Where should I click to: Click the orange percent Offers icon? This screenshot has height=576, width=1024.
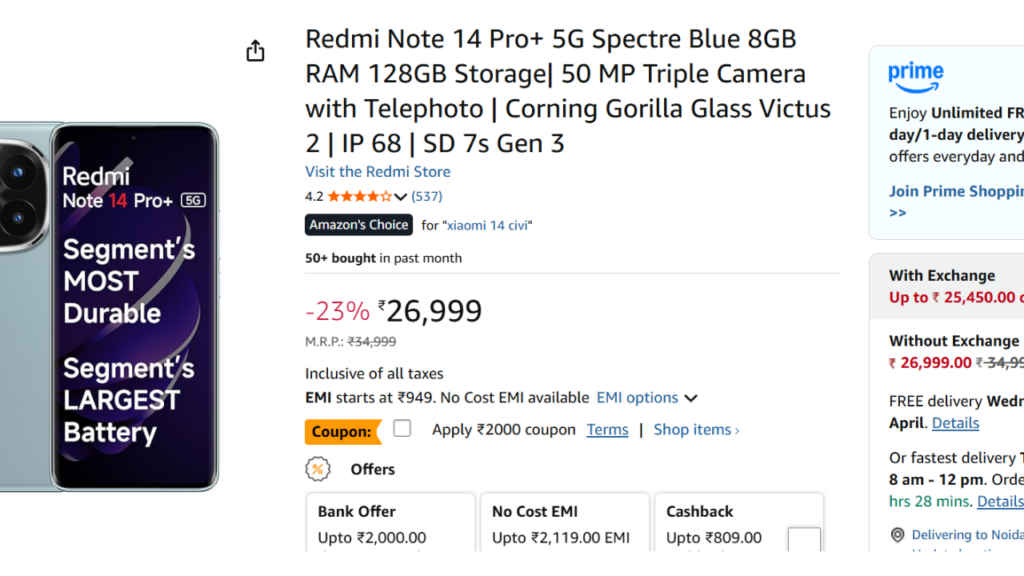click(318, 469)
